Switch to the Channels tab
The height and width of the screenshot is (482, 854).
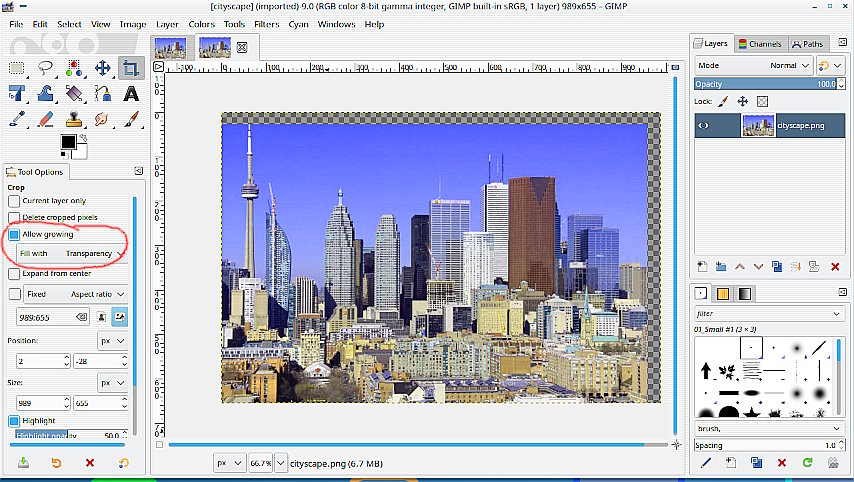760,44
